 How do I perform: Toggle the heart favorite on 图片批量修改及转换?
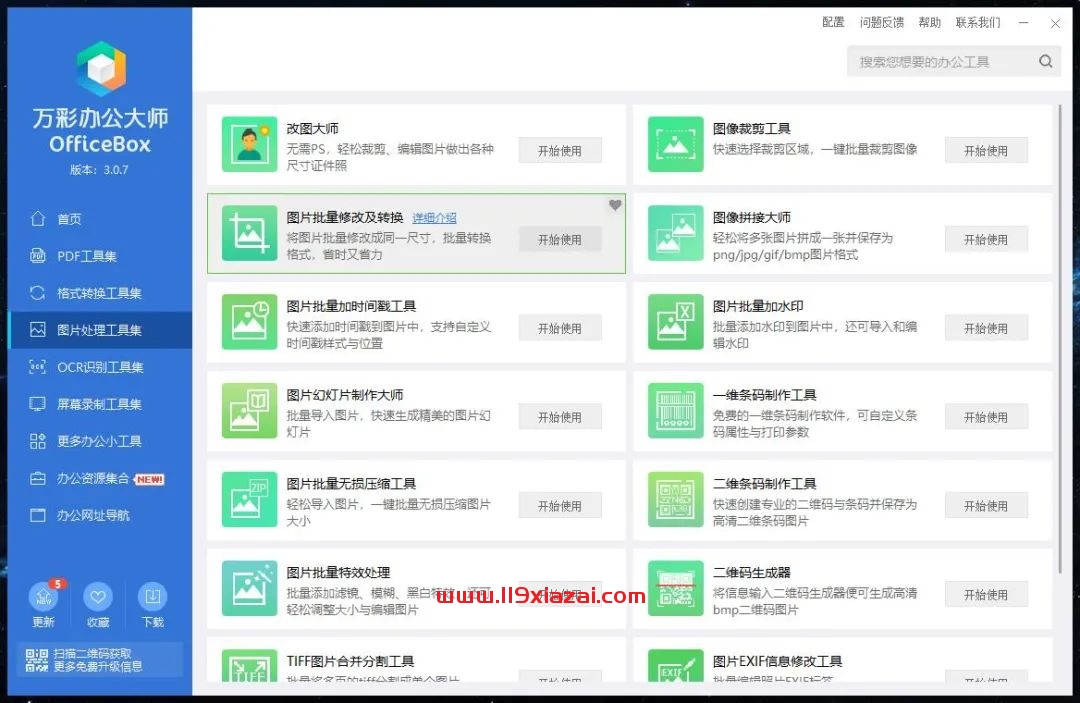[615, 204]
